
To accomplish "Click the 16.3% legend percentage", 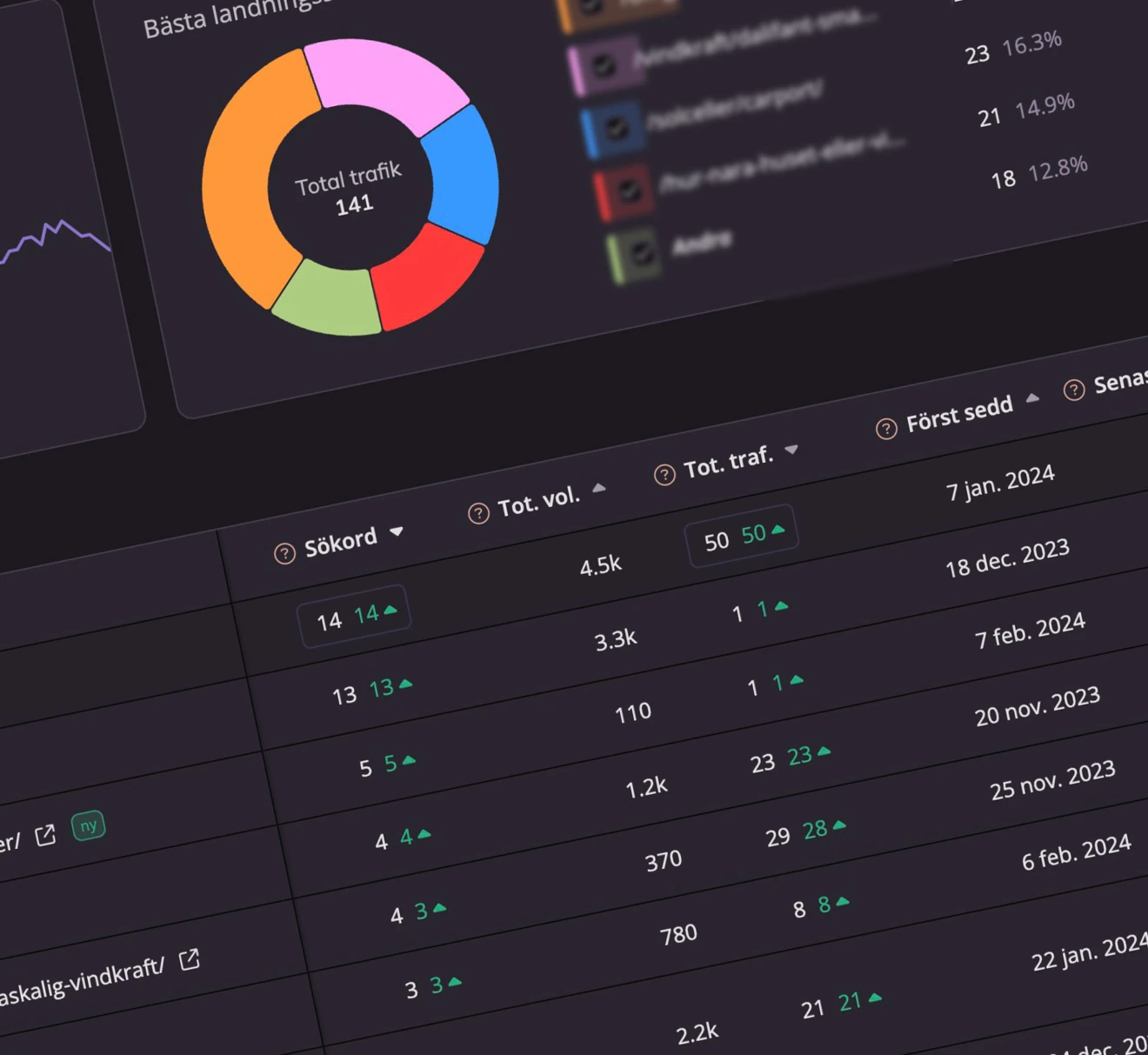I will pyautogui.click(x=1031, y=43).
